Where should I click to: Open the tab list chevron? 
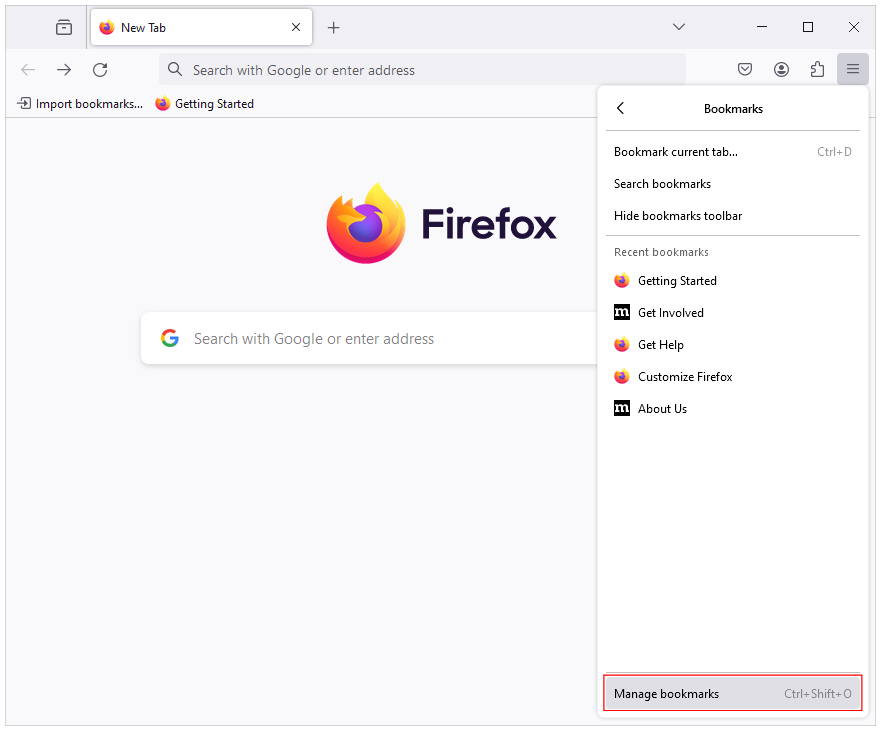click(679, 27)
